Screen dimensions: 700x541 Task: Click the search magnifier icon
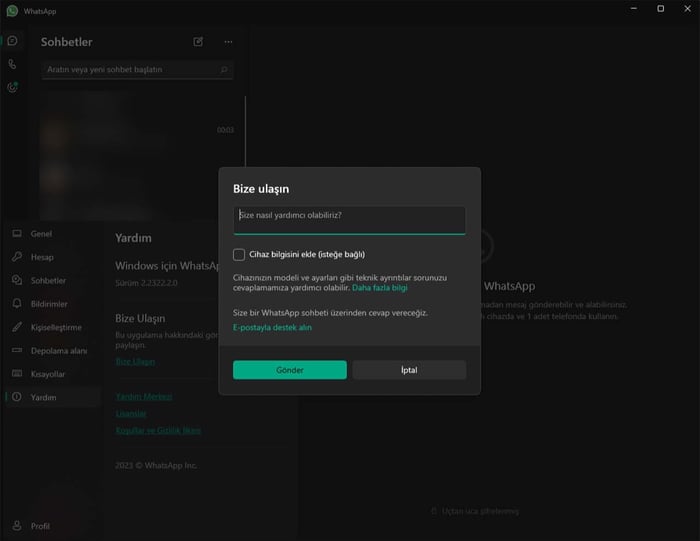(224, 70)
